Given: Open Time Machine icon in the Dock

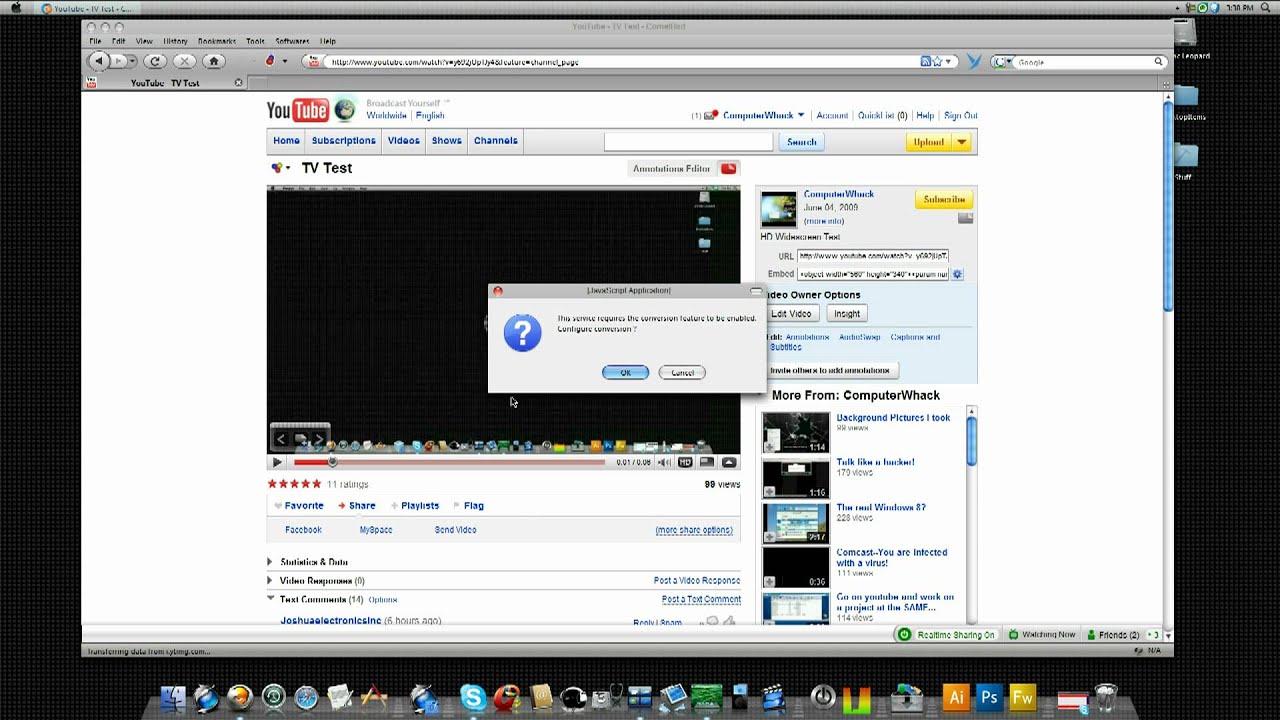Looking at the screenshot, I should tap(273, 697).
